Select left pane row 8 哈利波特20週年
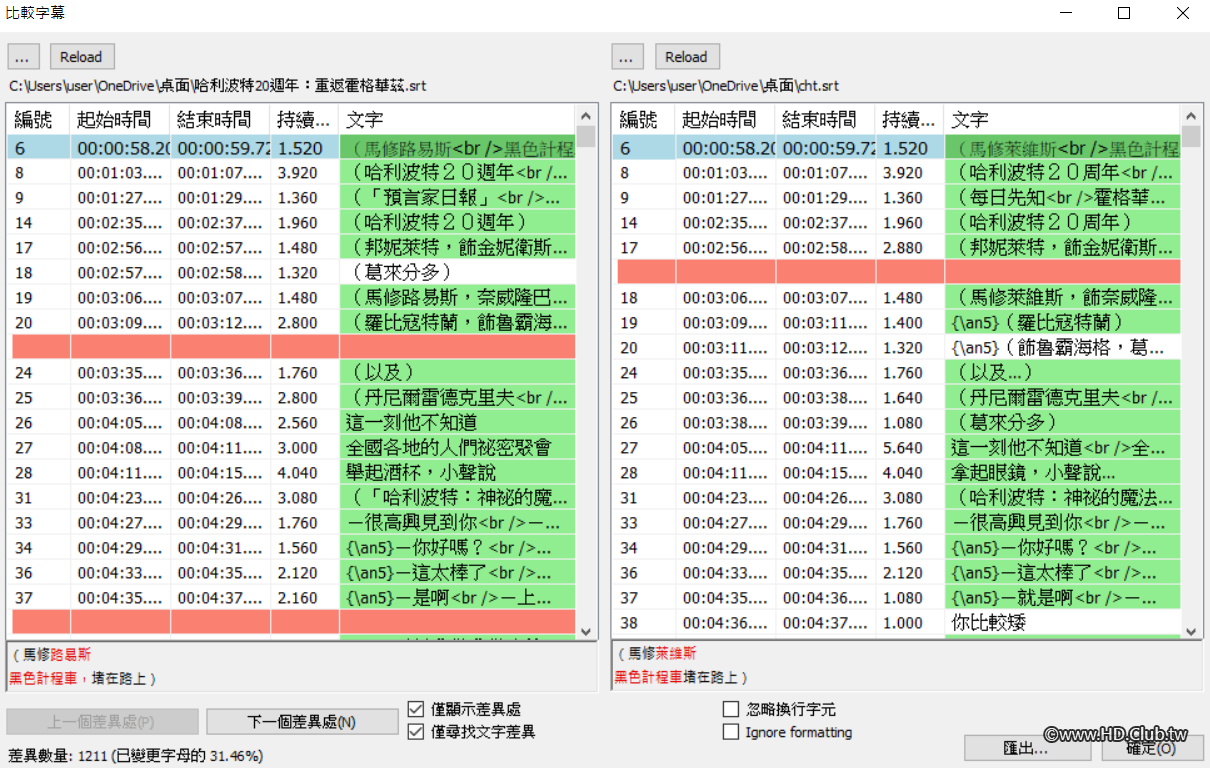The image size is (1210, 768). pyautogui.click(x=292, y=173)
